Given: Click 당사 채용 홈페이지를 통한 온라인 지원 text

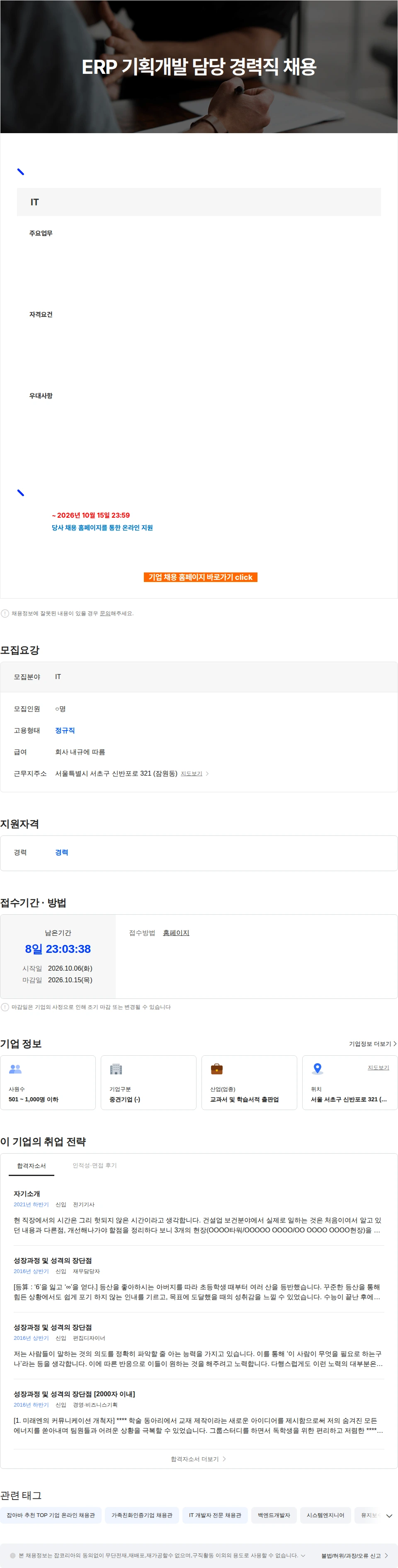Looking at the screenshot, I should 102,528.
